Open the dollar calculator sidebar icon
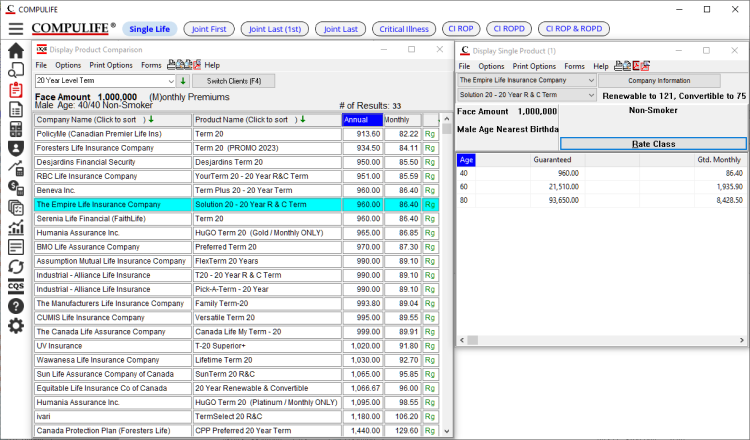Viewport: 750px width, 440px height. [16, 187]
